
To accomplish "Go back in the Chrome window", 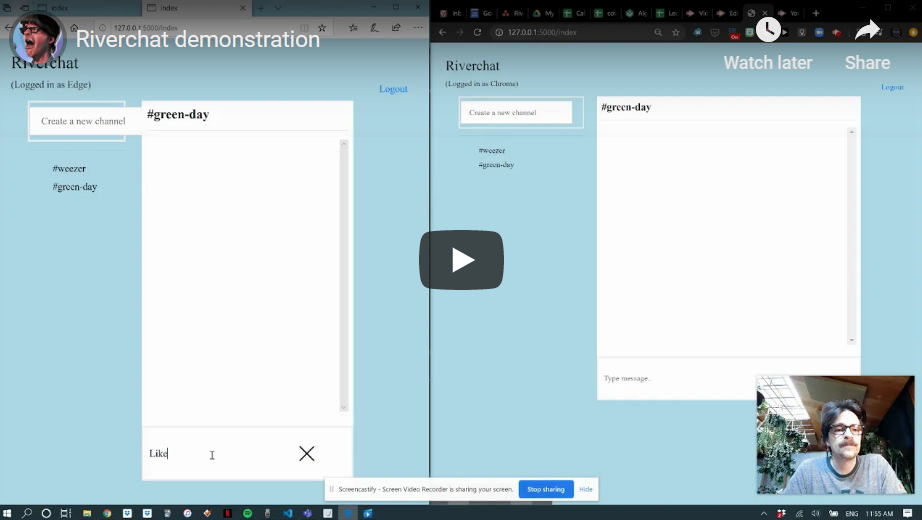I will click(x=442, y=32).
